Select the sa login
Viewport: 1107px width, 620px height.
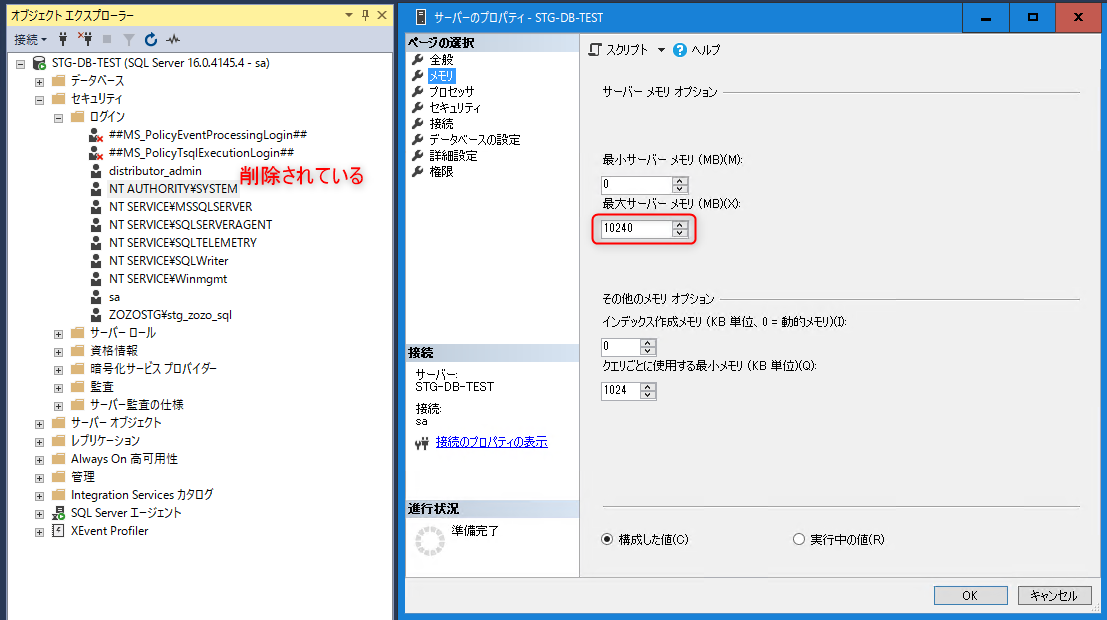[114, 297]
